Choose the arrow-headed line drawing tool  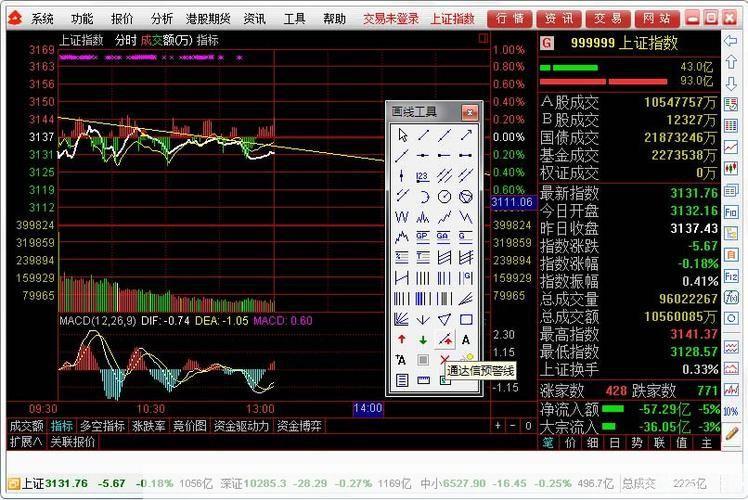point(466,135)
